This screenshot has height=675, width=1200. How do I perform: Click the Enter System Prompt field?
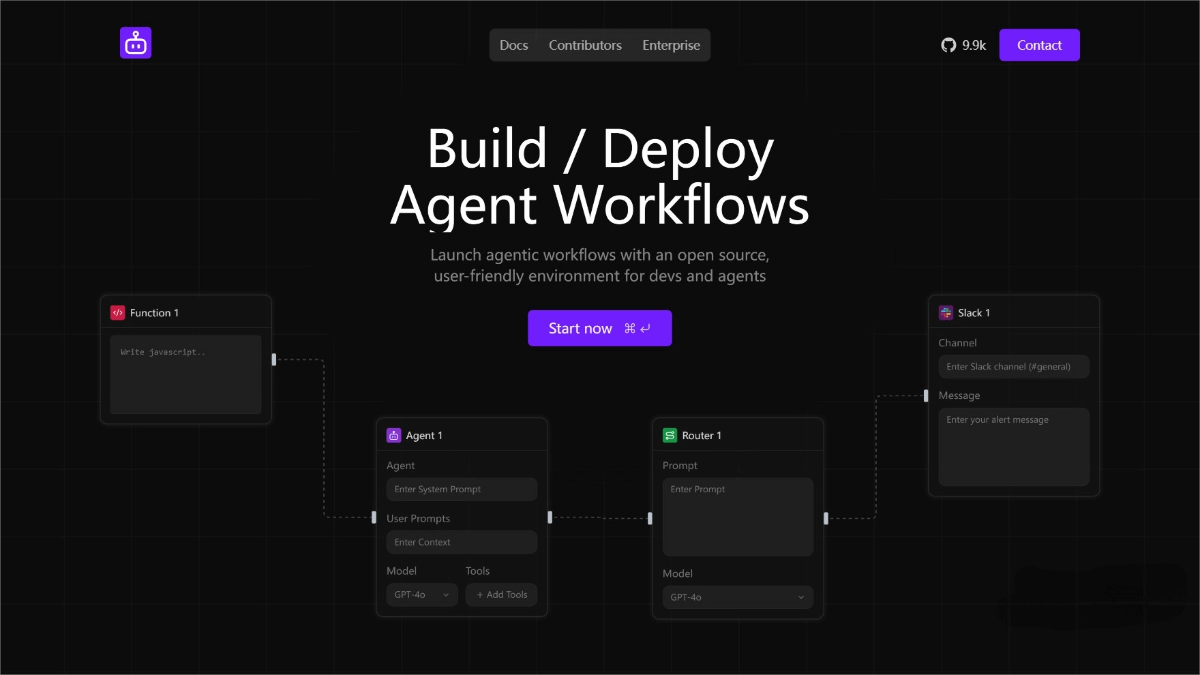[x=461, y=489]
